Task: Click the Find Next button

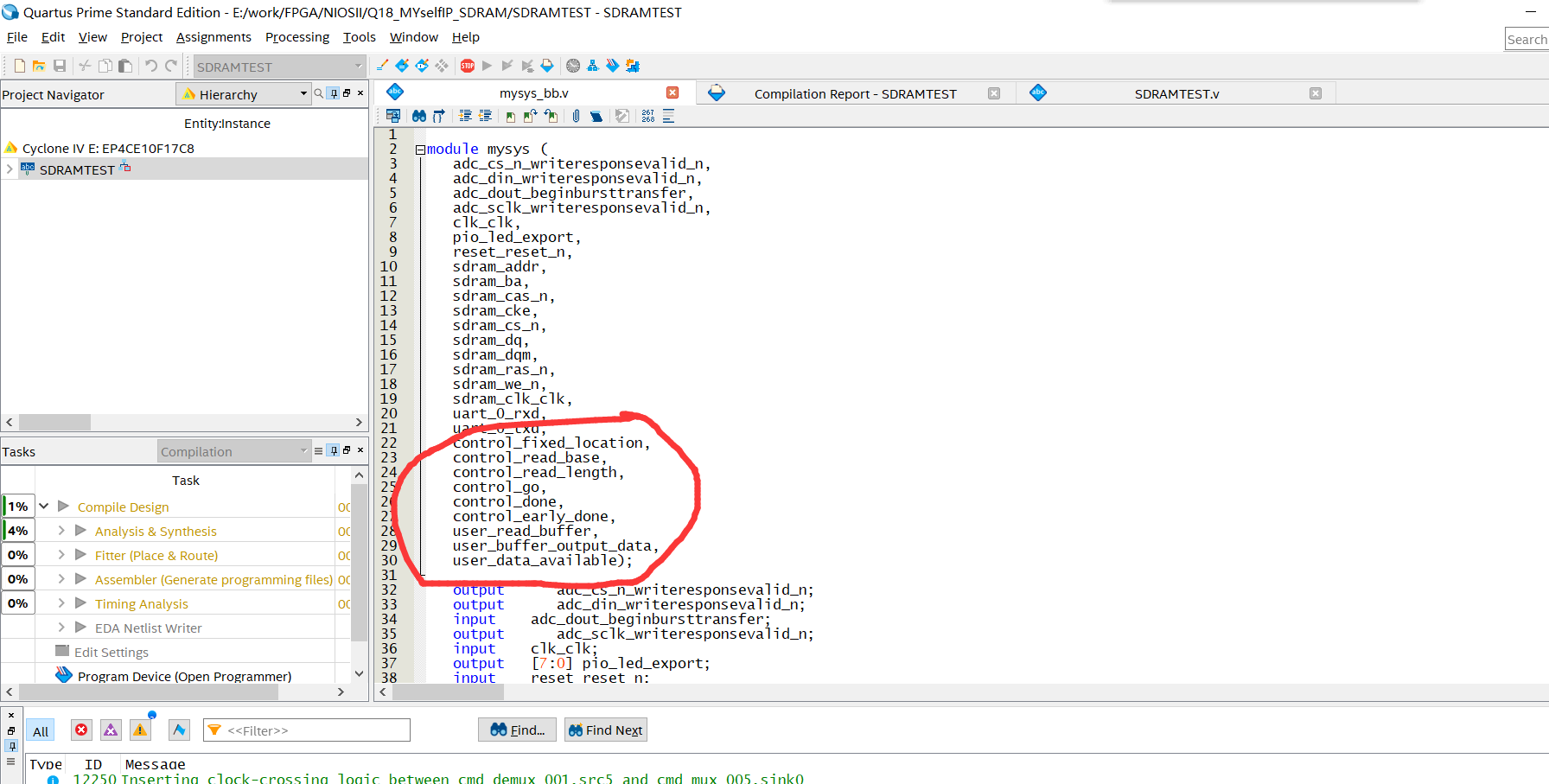Action: pyautogui.click(x=605, y=730)
